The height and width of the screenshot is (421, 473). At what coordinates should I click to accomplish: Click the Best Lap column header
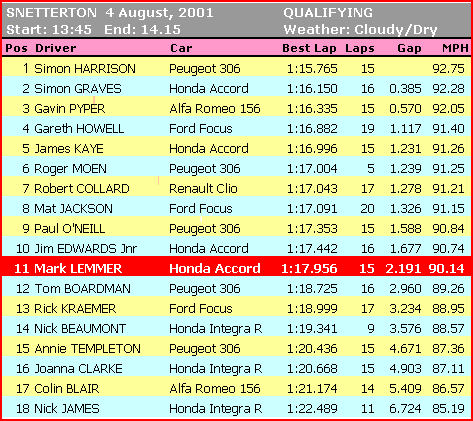pos(309,48)
